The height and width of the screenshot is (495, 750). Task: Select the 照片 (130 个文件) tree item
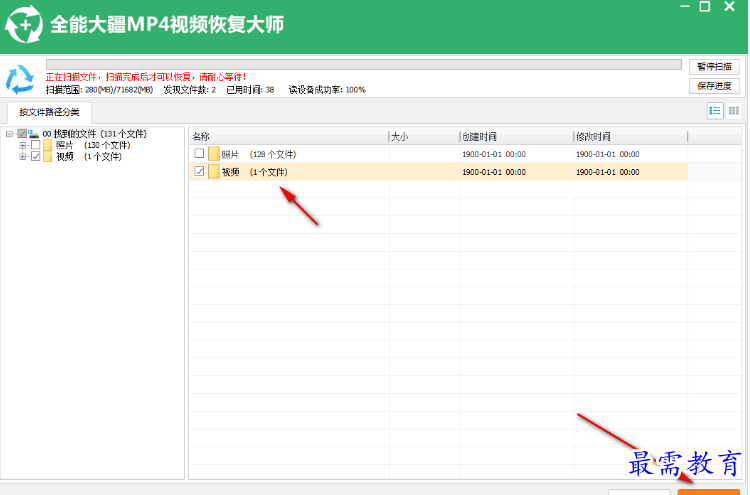[x=93, y=145]
